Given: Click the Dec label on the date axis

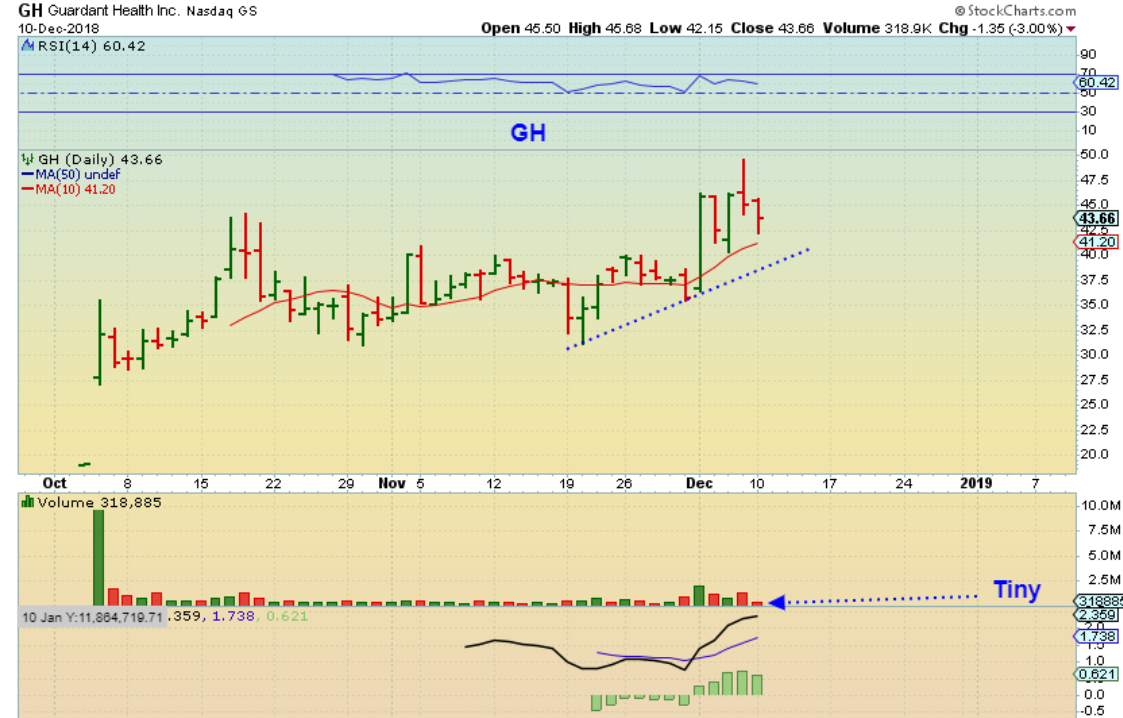Looking at the screenshot, I should (699, 483).
